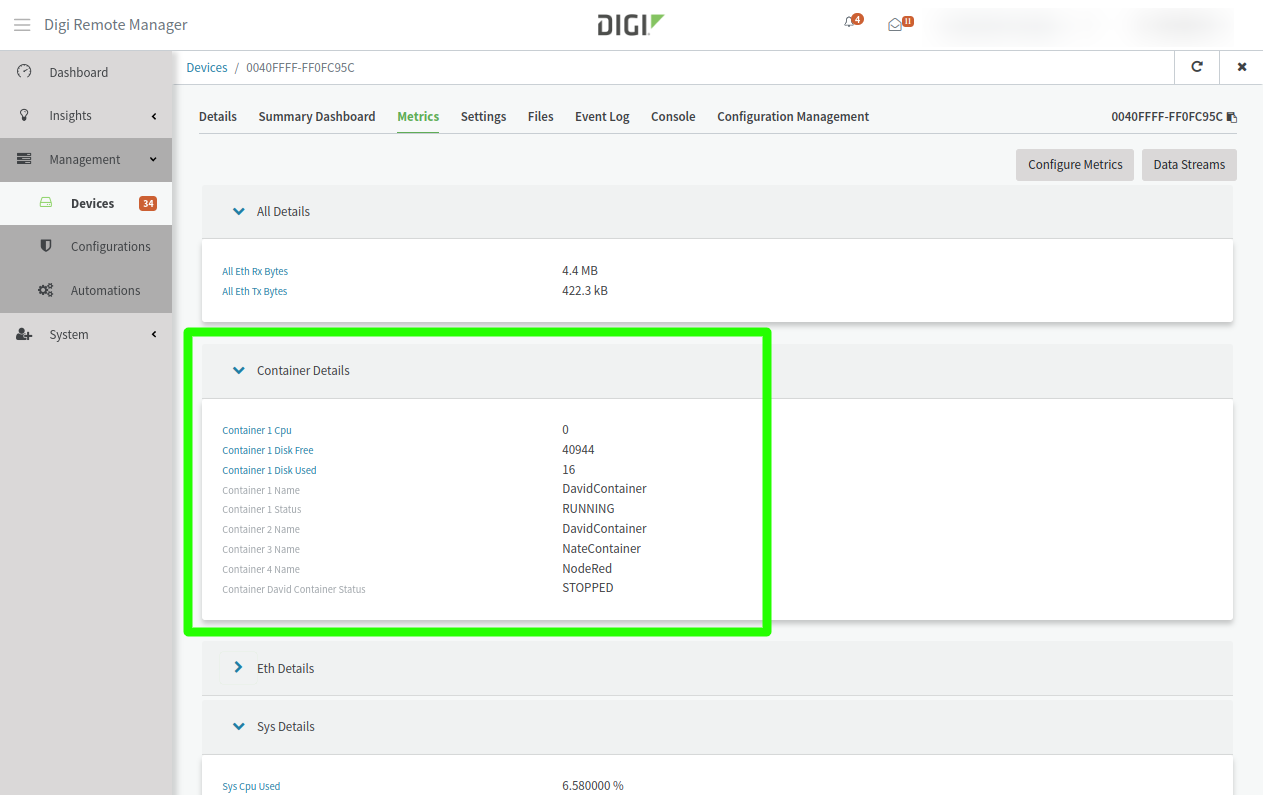Collapse the Management sidebar submenu arrow

coord(154,159)
